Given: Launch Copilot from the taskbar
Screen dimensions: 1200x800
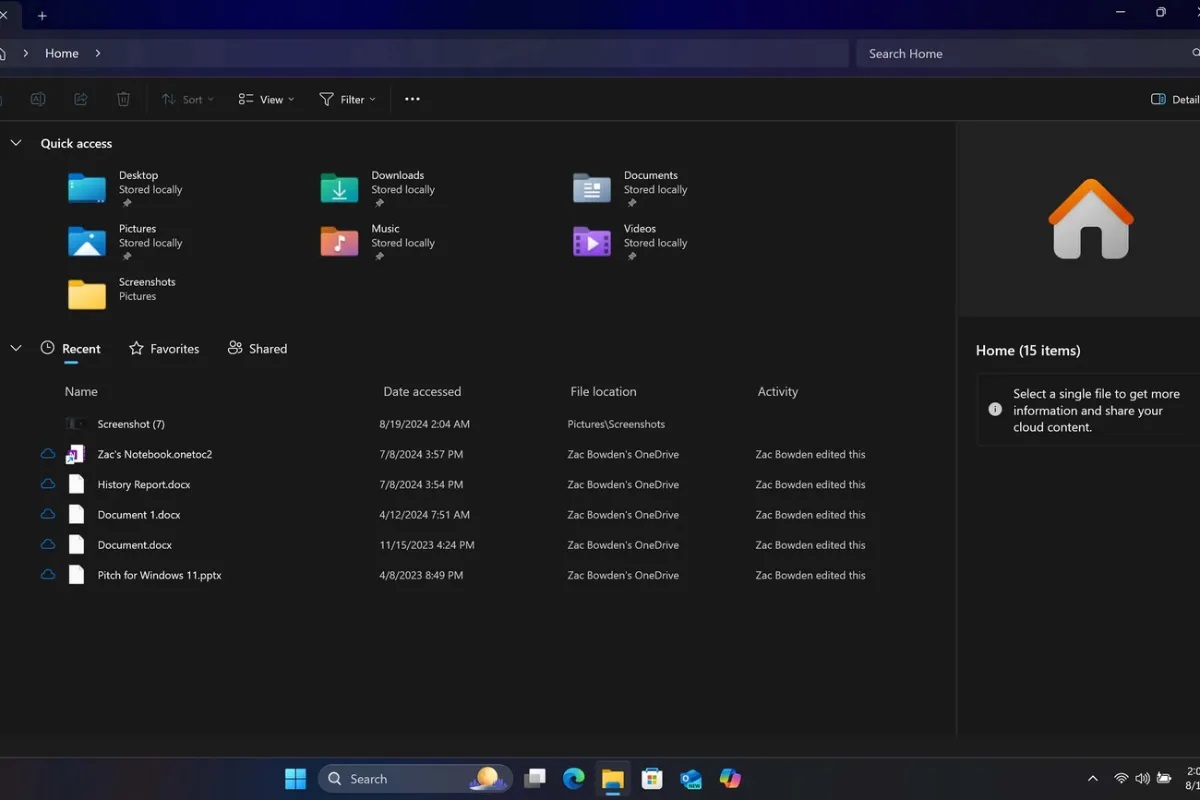Looking at the screenshot, I should point(730,778).
